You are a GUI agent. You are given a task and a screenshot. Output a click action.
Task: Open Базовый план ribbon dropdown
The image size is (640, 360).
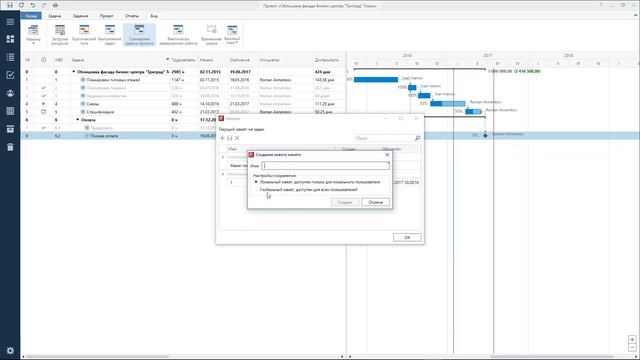click(232, 34)
